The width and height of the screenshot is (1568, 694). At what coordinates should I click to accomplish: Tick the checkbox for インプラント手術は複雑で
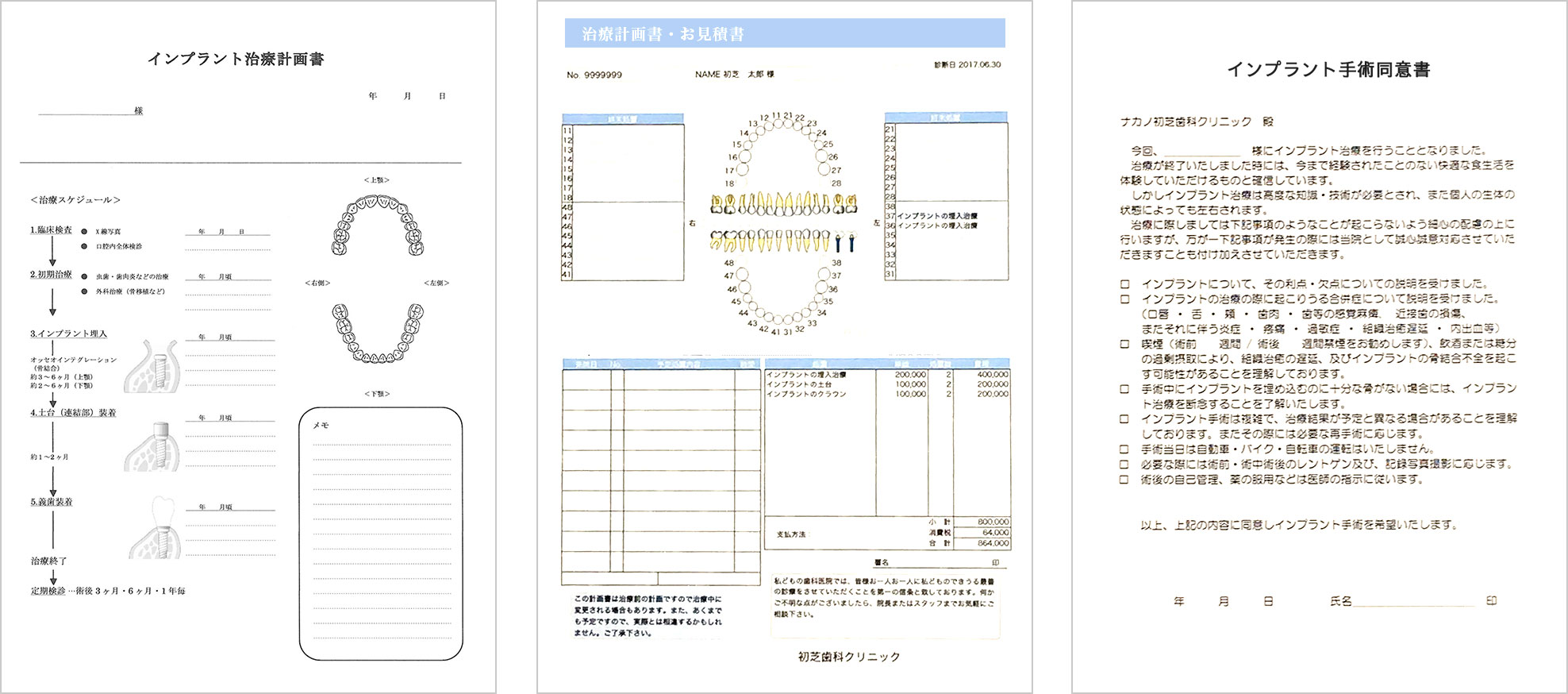(1124, 418)
